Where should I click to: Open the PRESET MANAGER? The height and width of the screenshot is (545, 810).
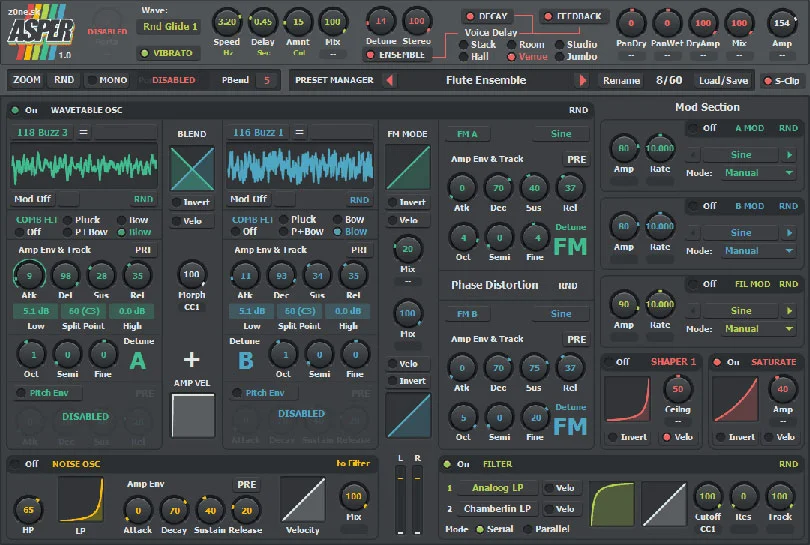[x=335, y=80]
